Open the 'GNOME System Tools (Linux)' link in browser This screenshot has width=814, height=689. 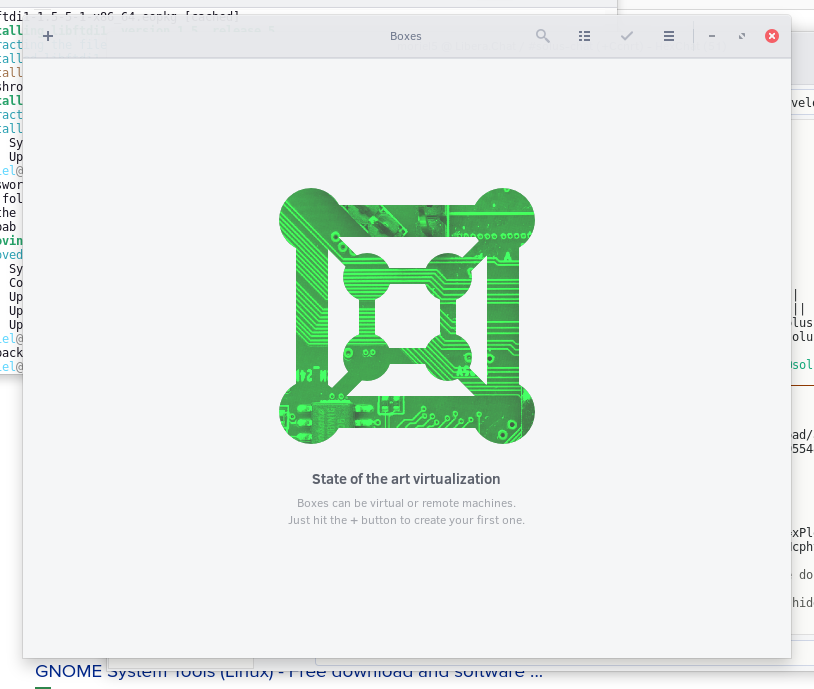pyautogui.click(x=289, y=672)
